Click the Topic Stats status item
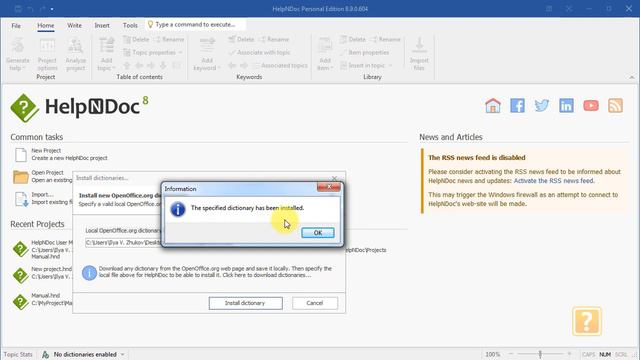640x360 pixels. point(18,354)
